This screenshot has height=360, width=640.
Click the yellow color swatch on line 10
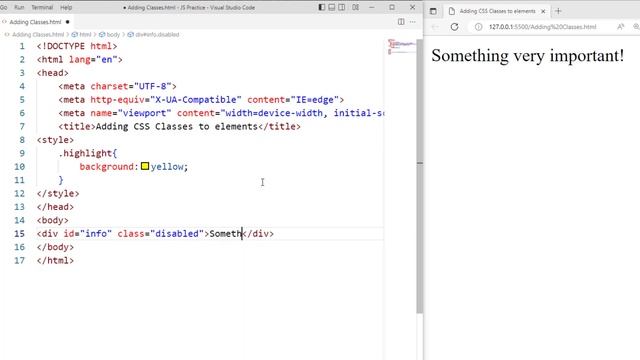(145, 166)
